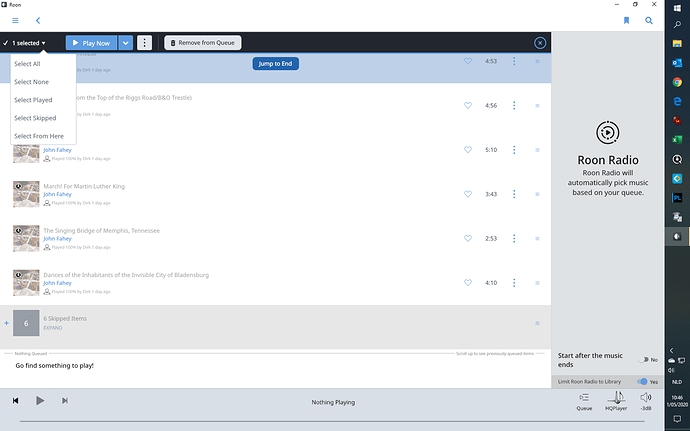Choose Select Skipped from the menu

tap(35, 118)
